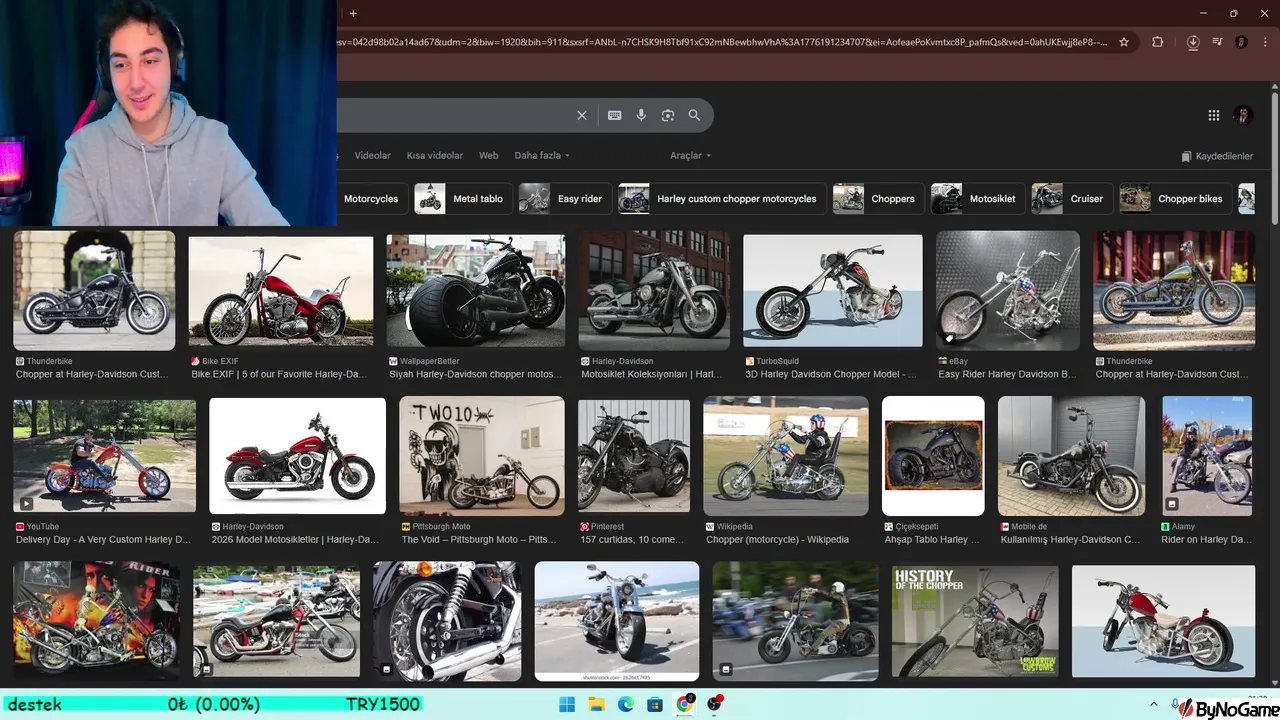Viewport: 1280px width, 720px height.
Task: Open 'Rider on Harley Da...' Alamy caption
Action: coord(1206,539)
